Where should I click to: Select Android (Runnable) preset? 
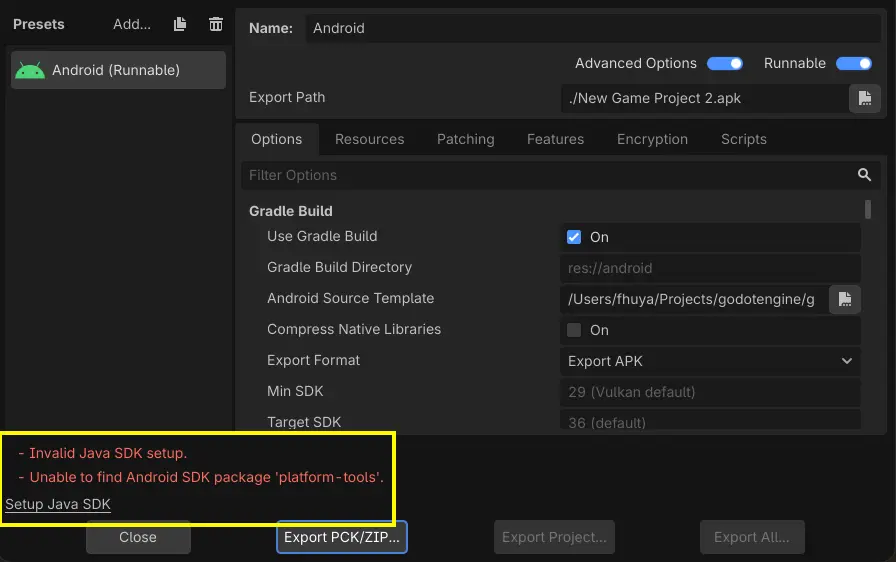click(x=118, y=70)
